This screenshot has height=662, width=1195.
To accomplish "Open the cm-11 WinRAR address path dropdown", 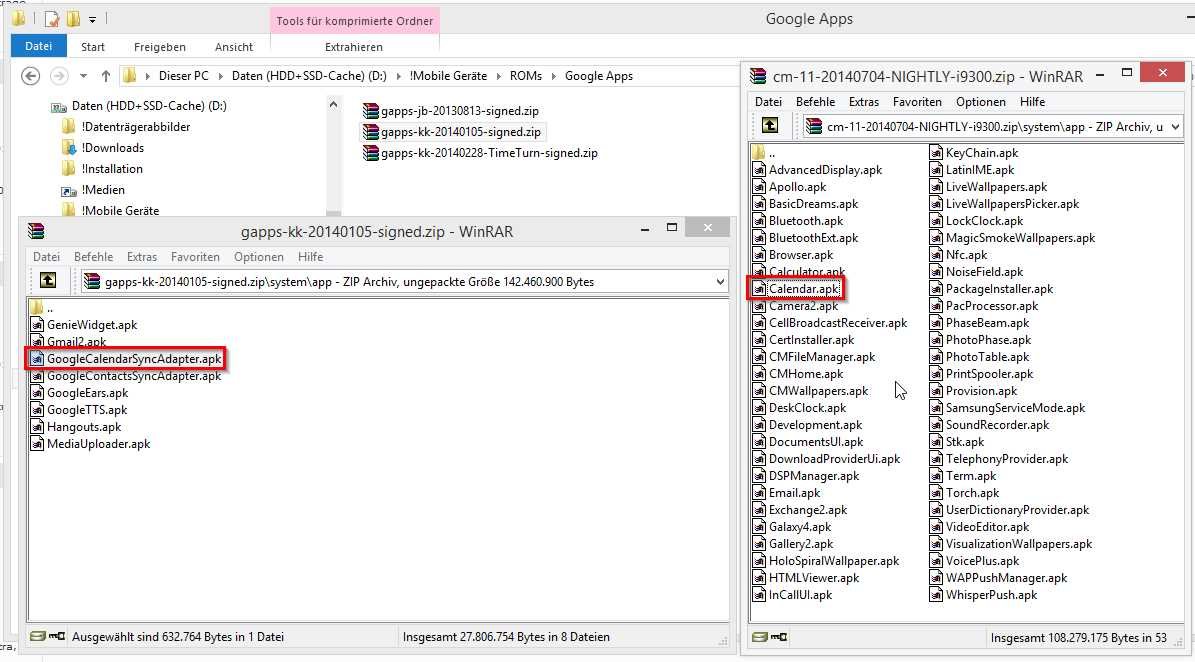I will click(x=1175, y=127).
